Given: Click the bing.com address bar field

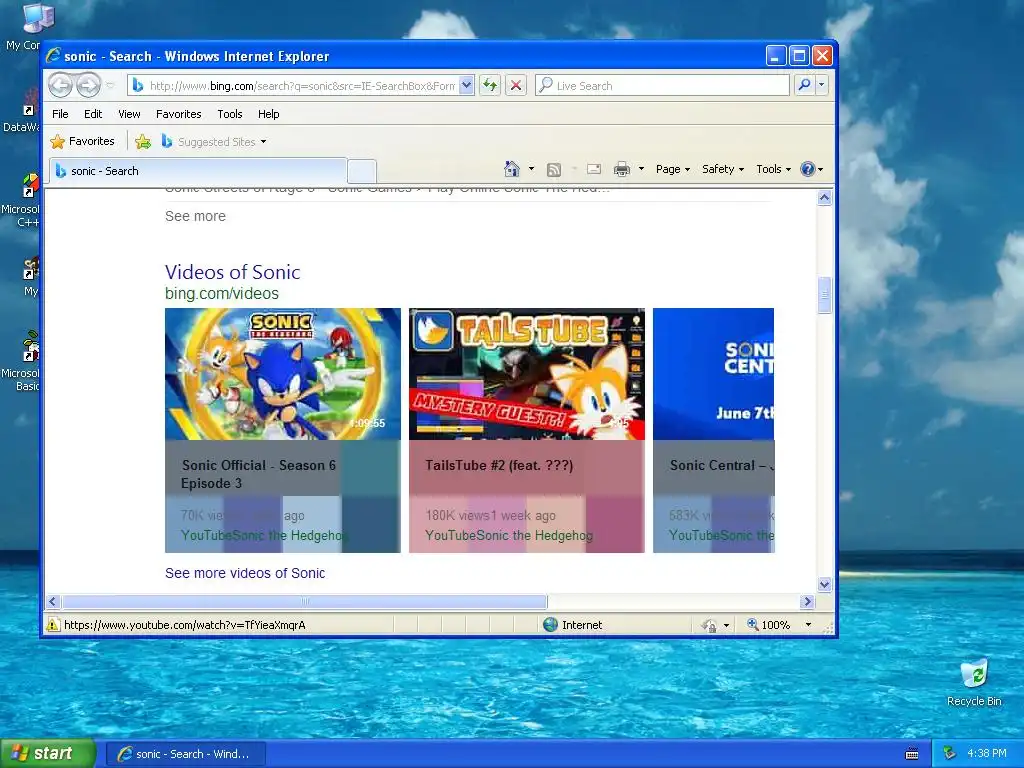Looking at the screenshot, I should pyautogui.click(x=294, y=86).
